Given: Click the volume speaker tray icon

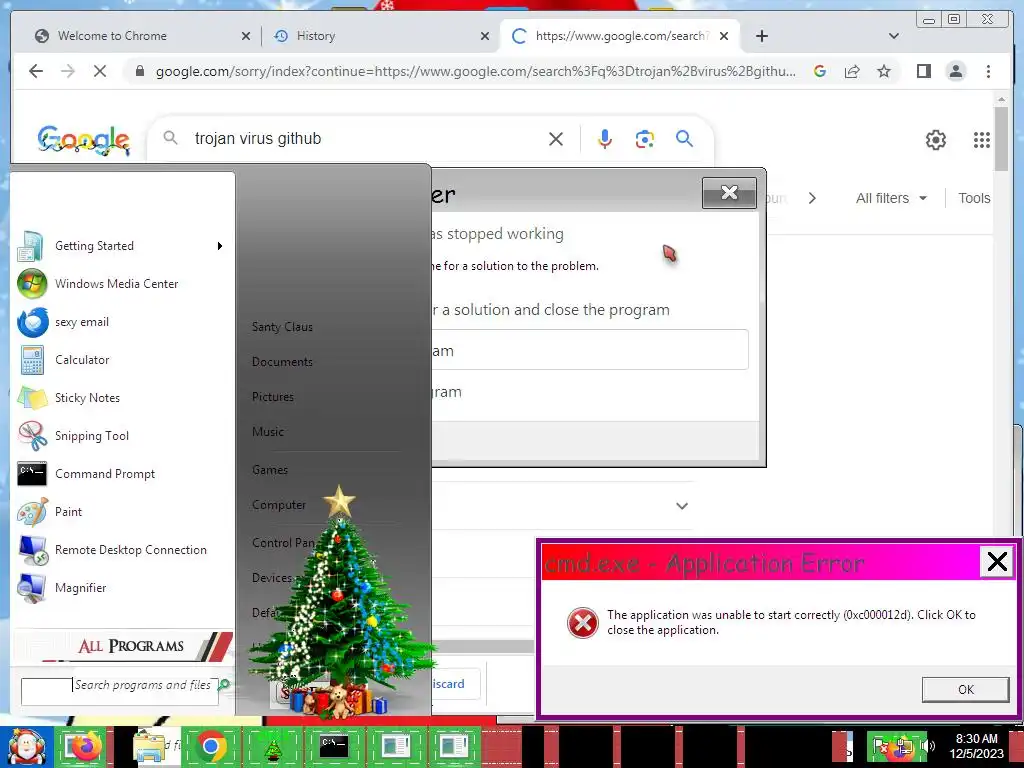Looking at the screenshot, I should click(x=928, y=745).
